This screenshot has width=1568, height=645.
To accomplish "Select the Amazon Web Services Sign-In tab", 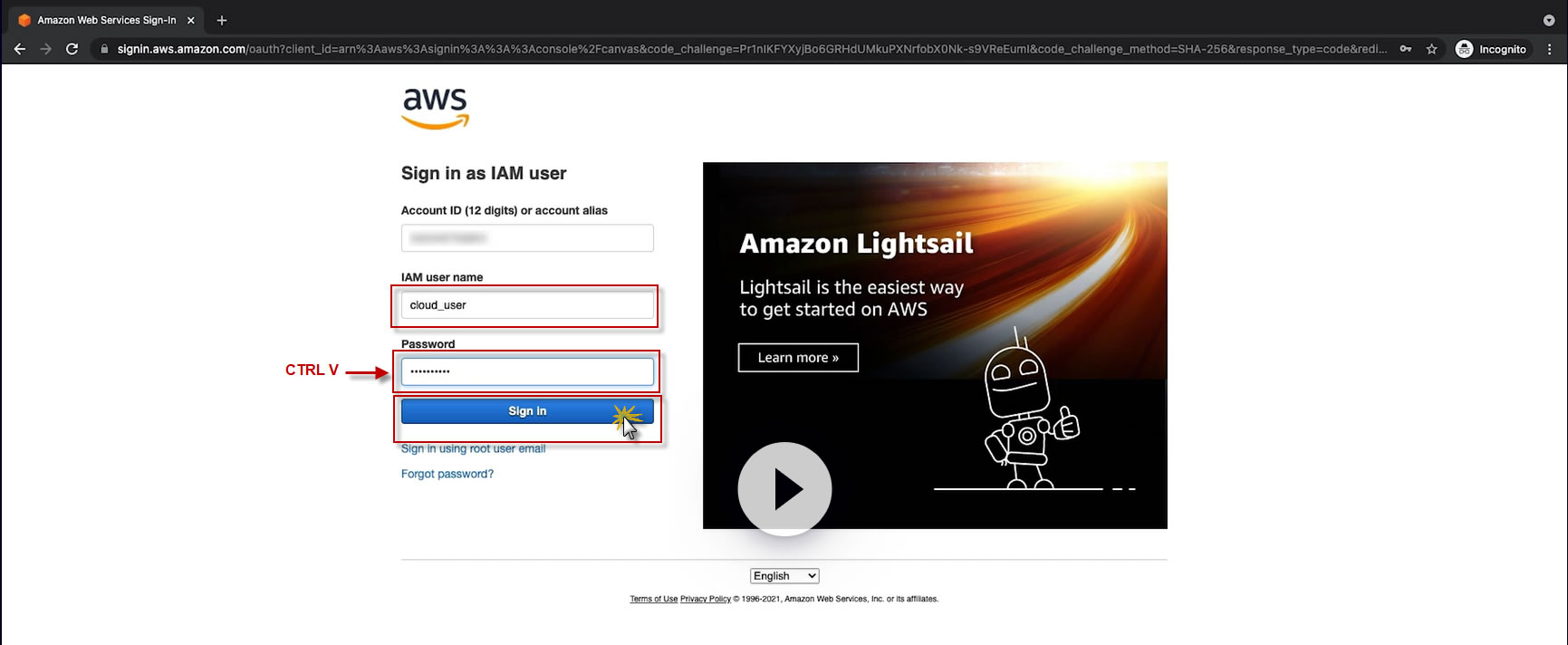I will click(x=107, y=20).
